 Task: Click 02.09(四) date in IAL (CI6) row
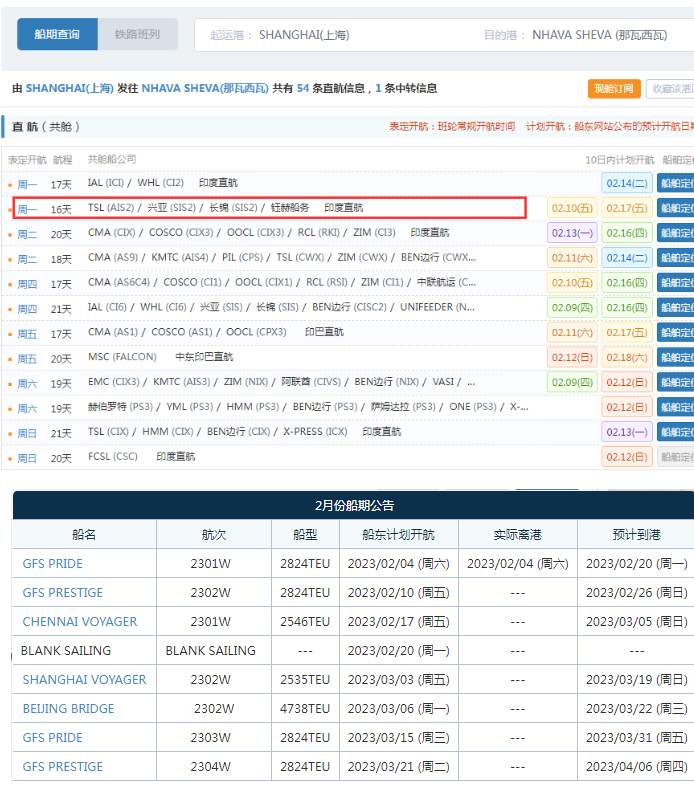click(x=572, y=307)
